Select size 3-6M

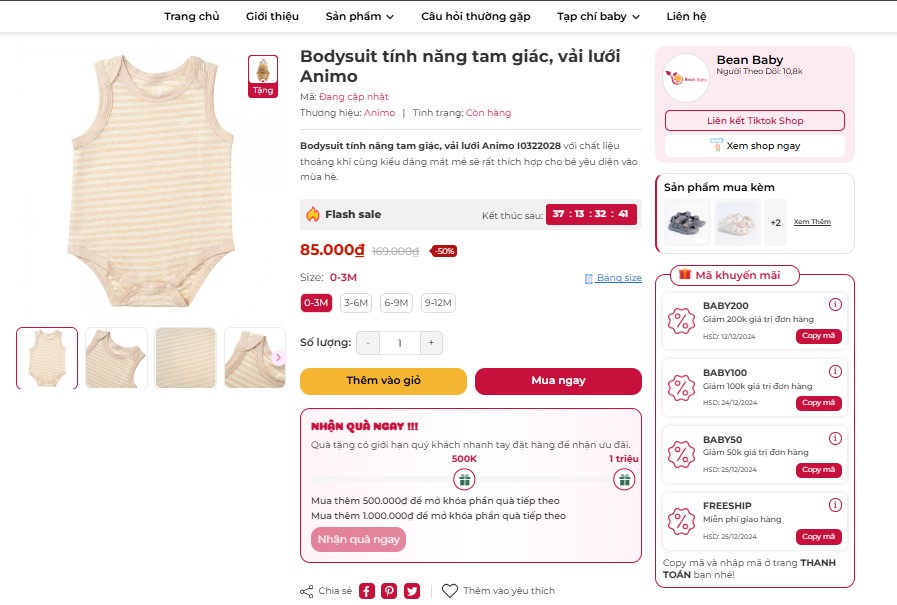point(355,303)
